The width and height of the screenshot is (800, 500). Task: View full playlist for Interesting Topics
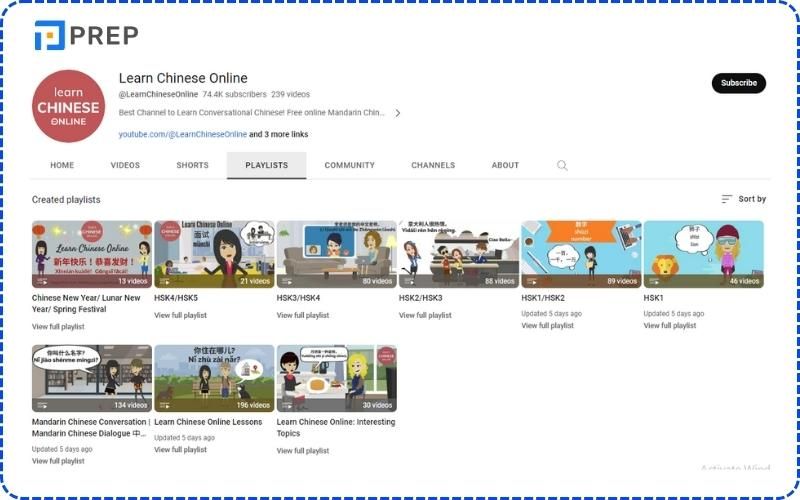tap(303, 451)
